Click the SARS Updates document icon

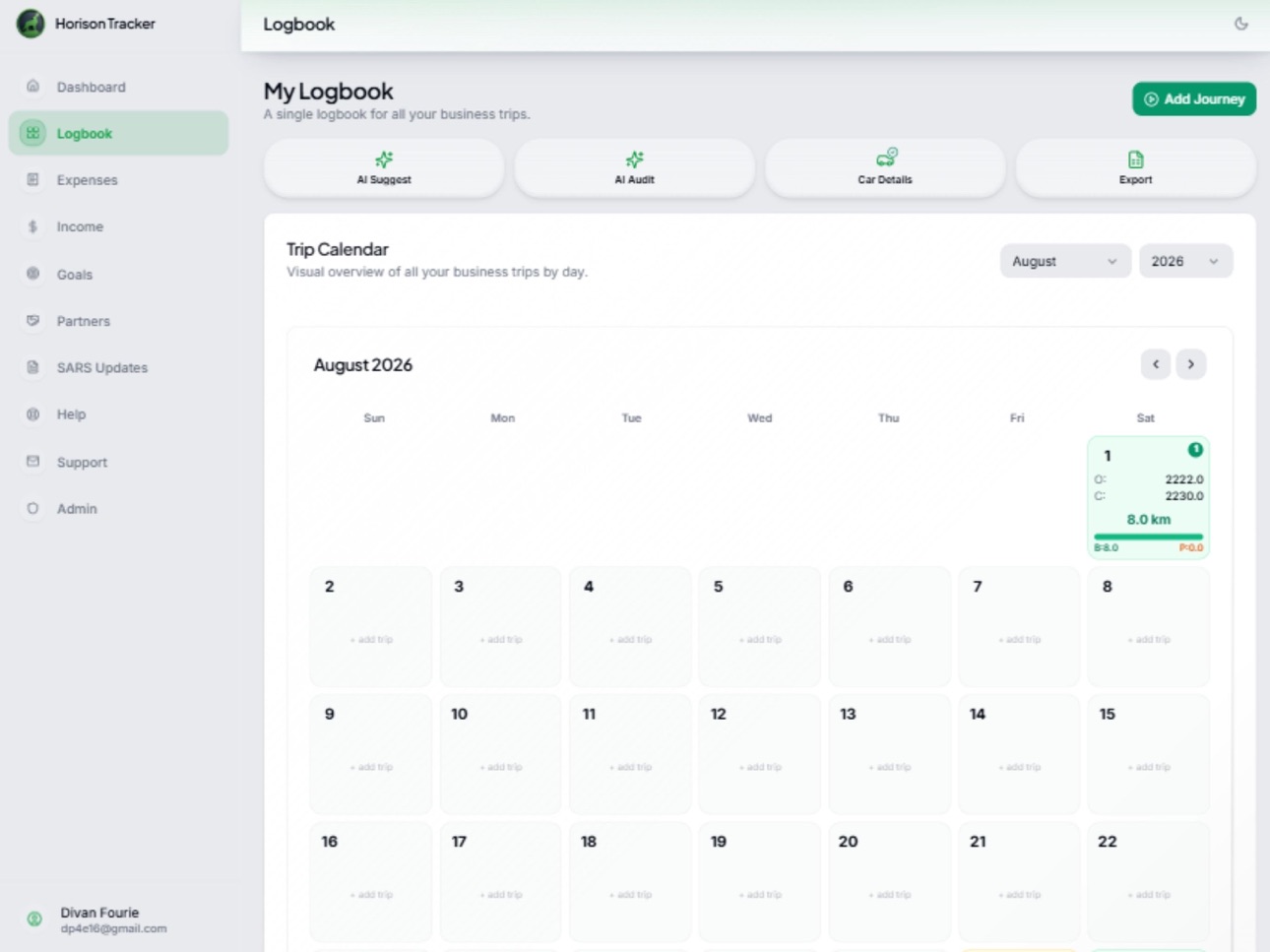point(33,367)
